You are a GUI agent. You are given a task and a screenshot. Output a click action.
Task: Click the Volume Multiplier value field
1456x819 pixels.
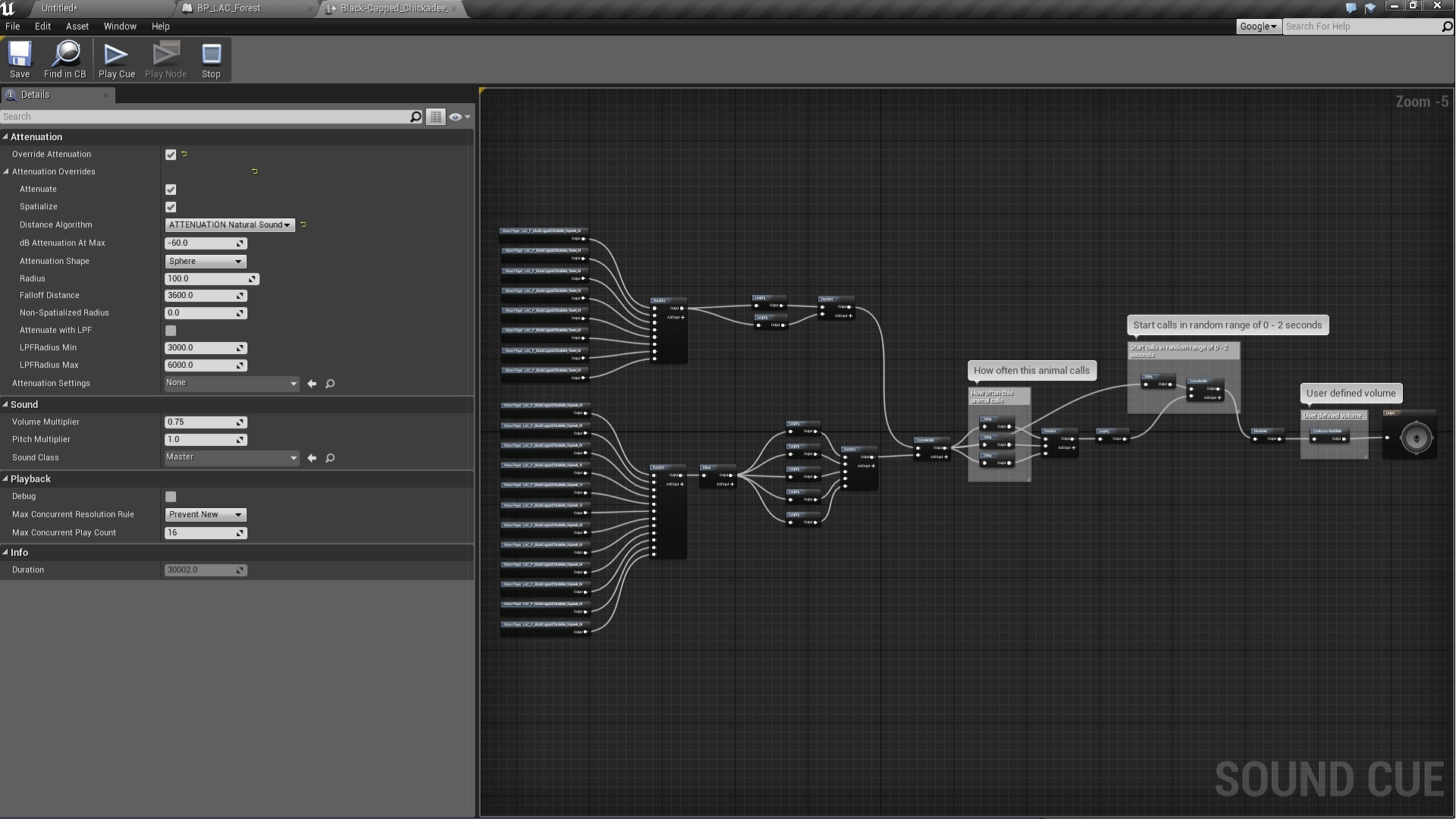point(201,422)
